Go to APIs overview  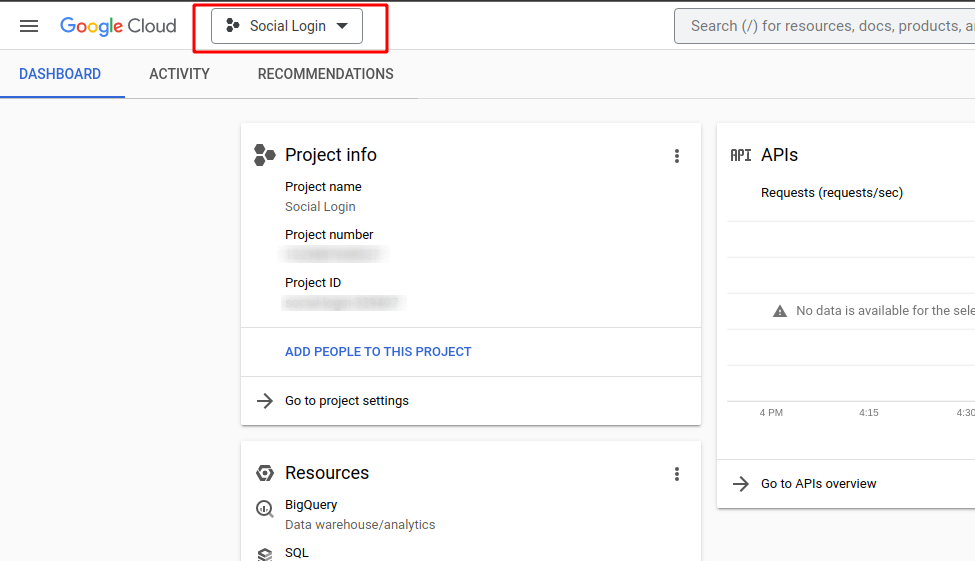click(x=818, y=484)
